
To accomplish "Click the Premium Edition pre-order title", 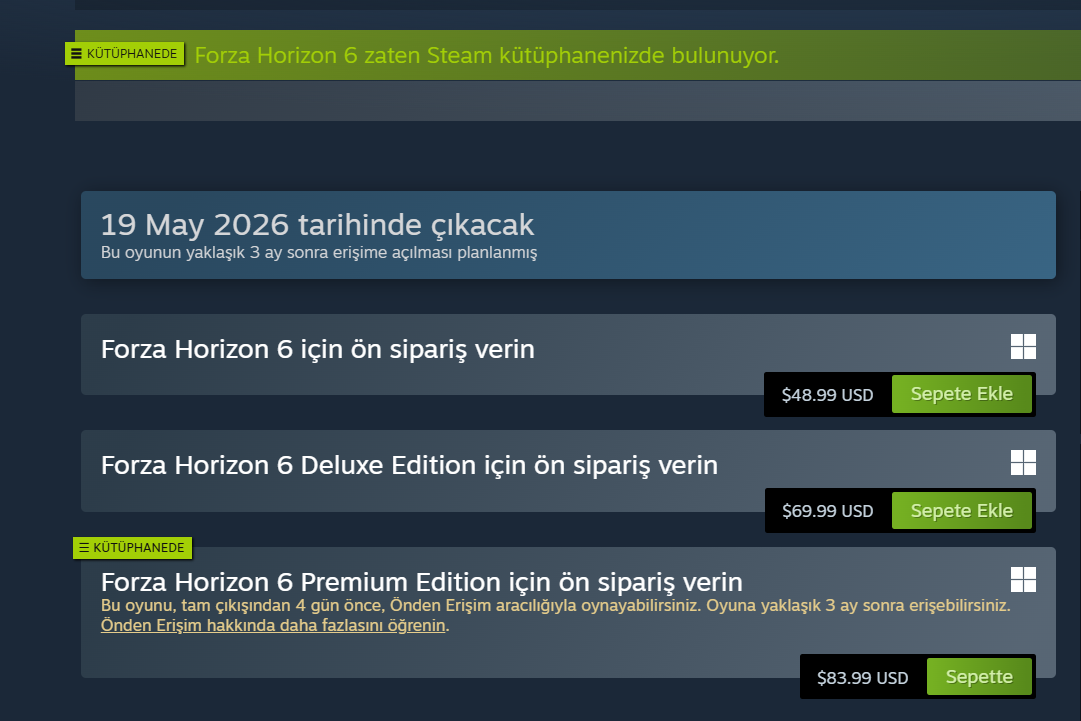I will tap(421, 582).
